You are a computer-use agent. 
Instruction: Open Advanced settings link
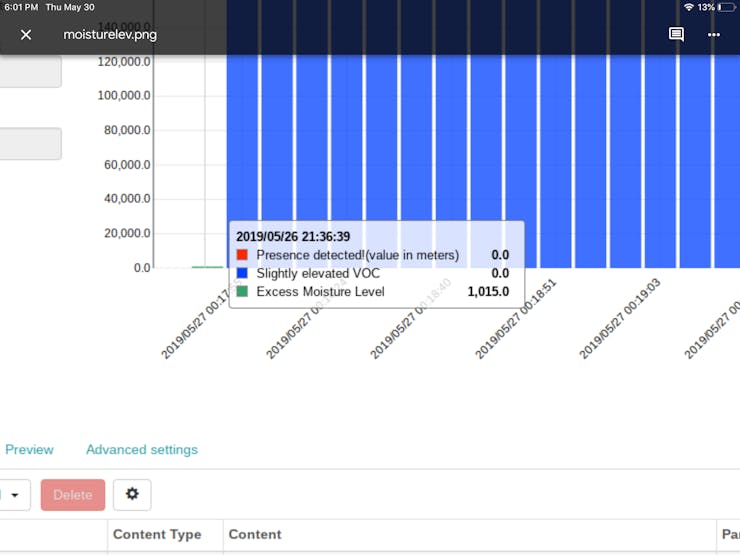click(142, 450)
